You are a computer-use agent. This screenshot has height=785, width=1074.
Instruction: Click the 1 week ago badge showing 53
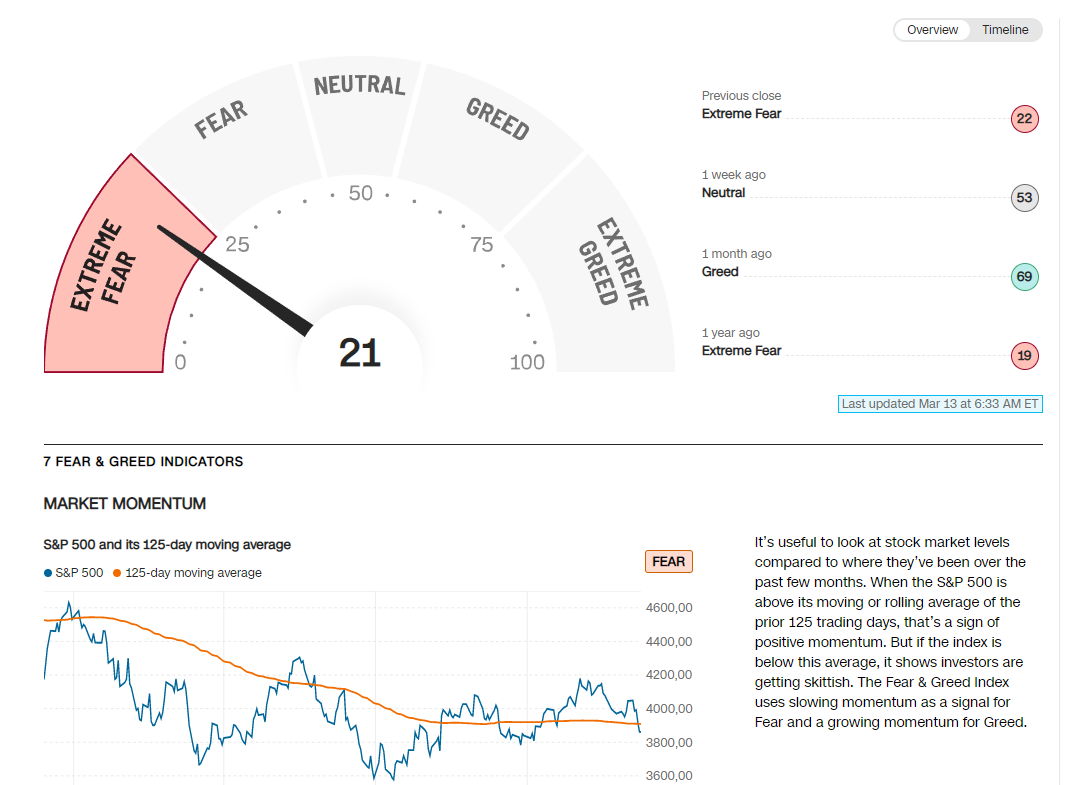click(1024, 198)
